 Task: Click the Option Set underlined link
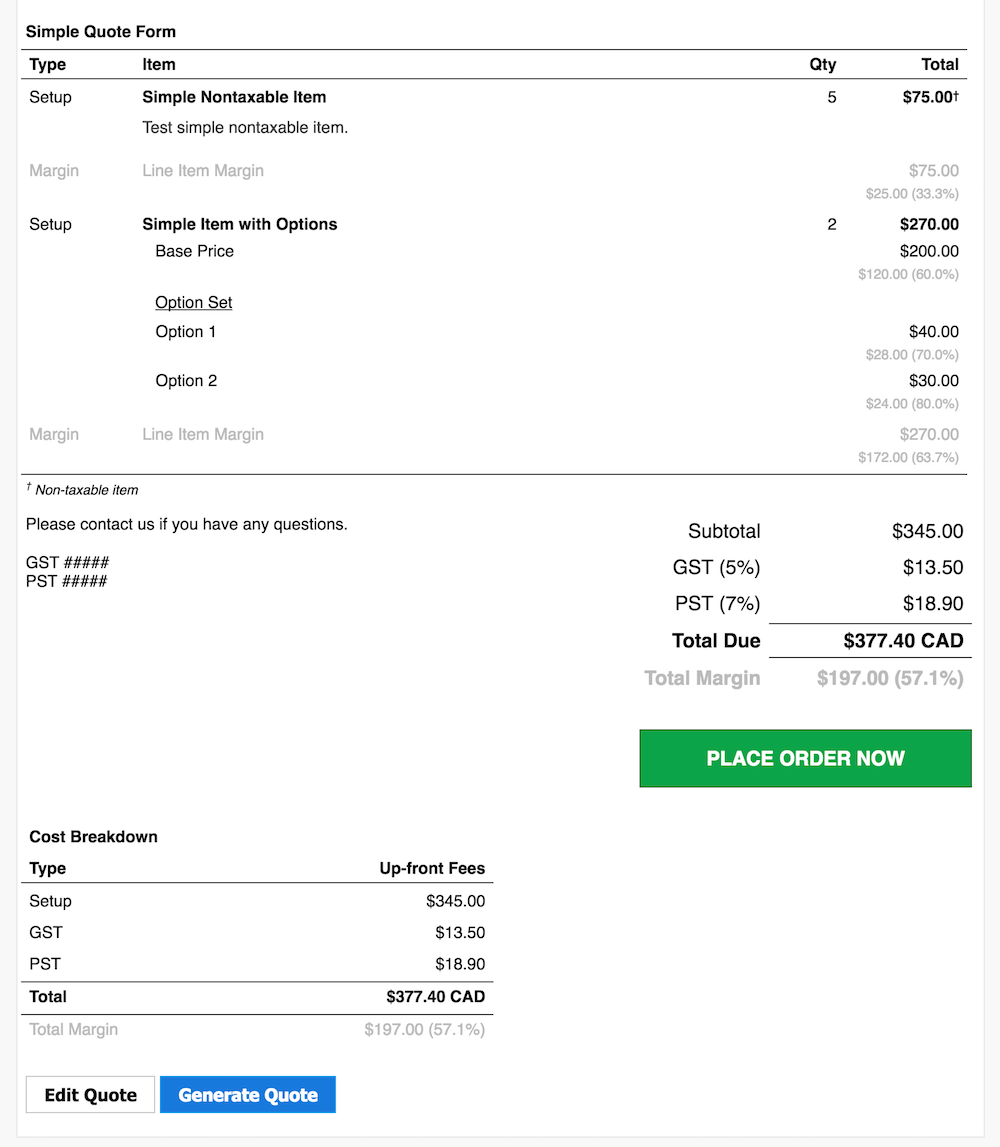coord(194,302)
